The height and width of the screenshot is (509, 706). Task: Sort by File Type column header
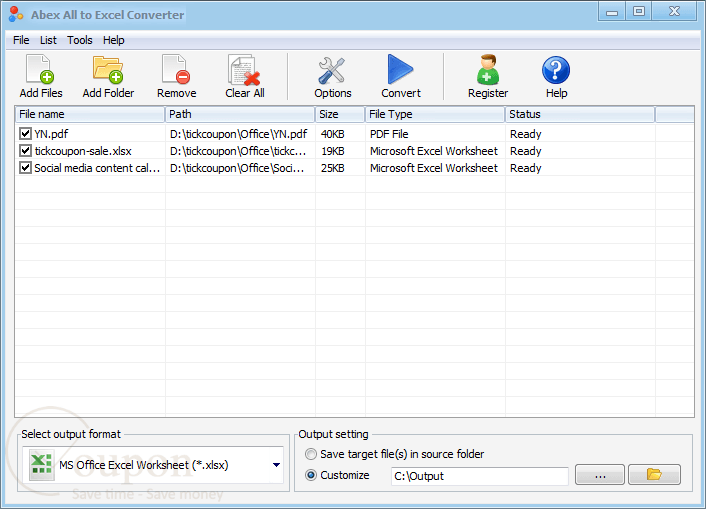click(x=435, y=114)
